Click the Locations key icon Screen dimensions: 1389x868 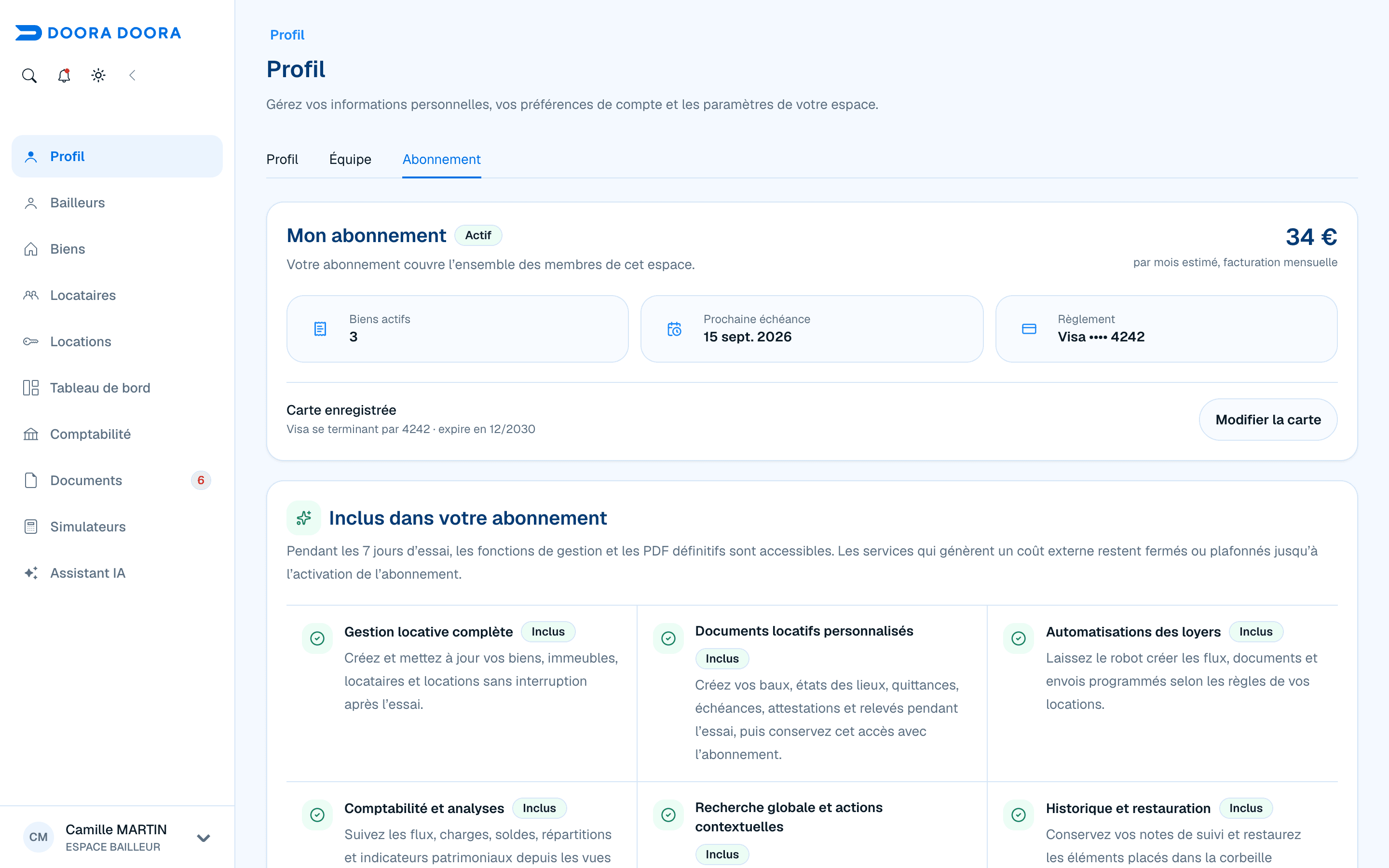pos(31,341)
